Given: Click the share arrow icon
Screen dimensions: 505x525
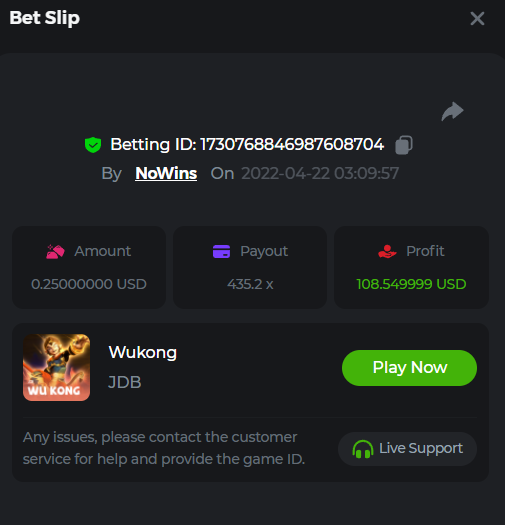Looking at the screenshot, I should pos(452,111).
